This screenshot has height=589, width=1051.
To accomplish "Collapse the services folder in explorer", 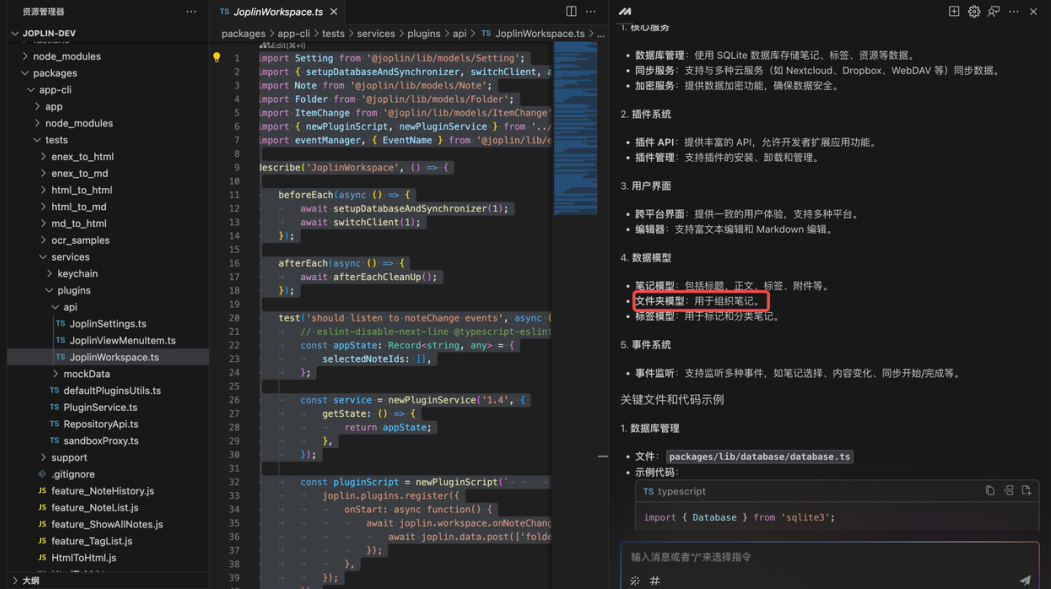I will [70, 257].
